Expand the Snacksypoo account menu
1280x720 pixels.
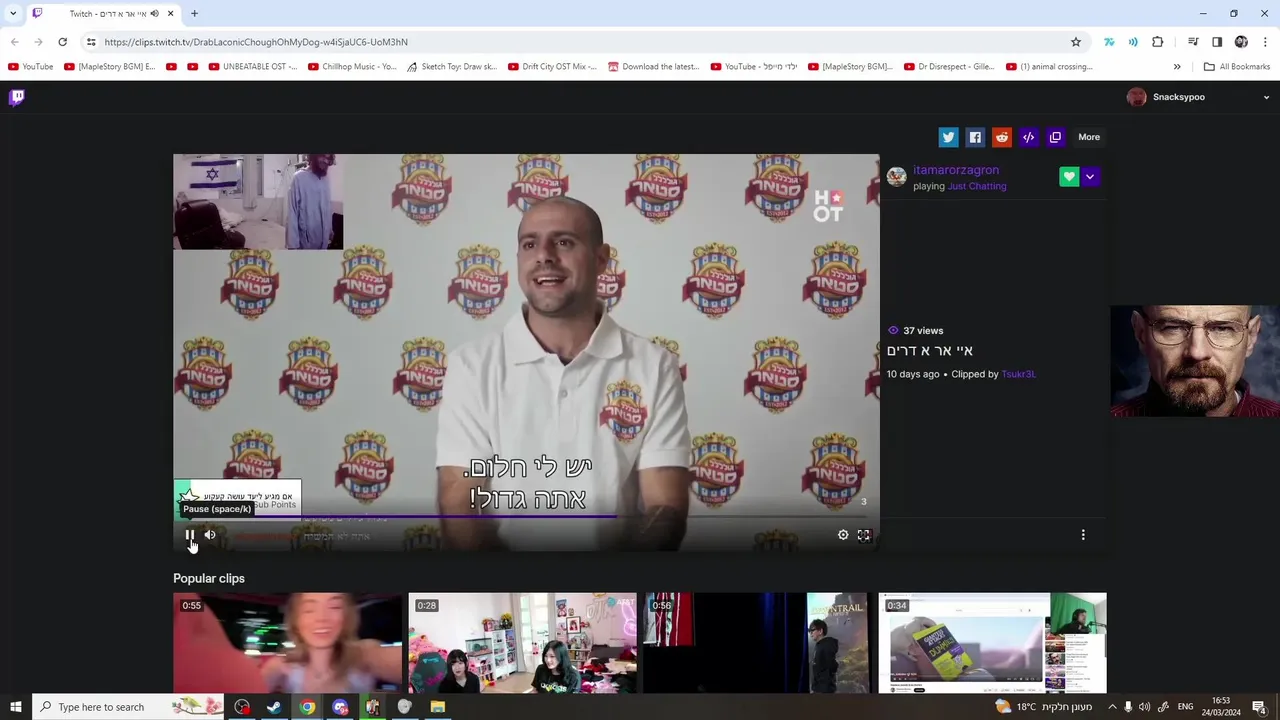(x=1198, y=97)
